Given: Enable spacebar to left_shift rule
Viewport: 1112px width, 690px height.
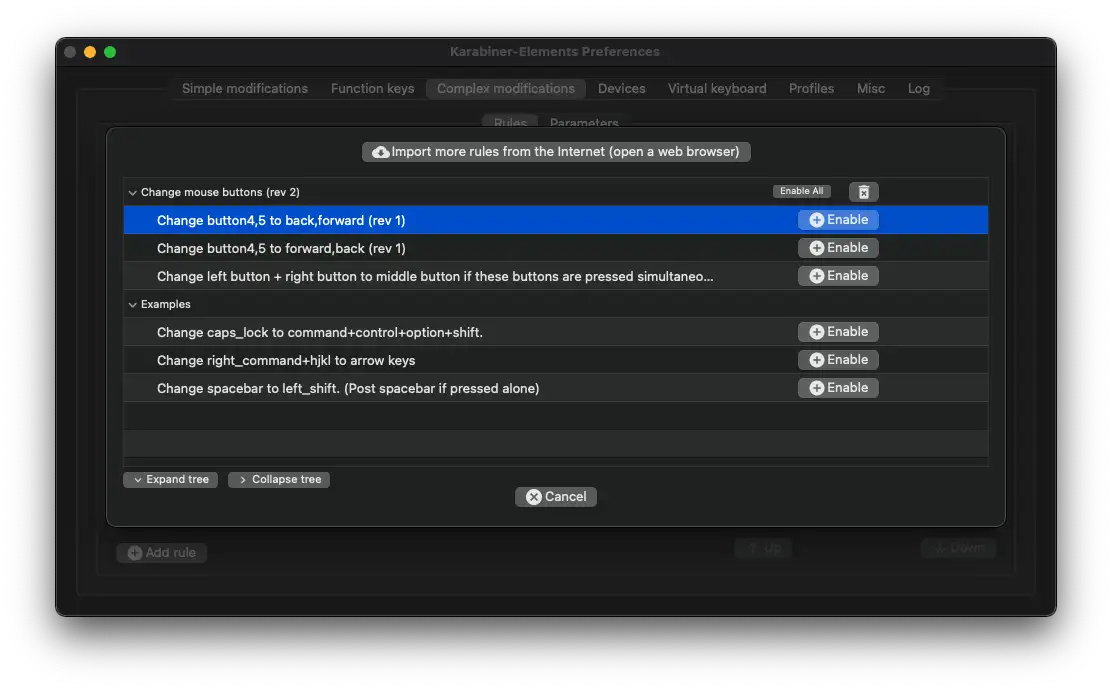Looking at the screenshot, I should pos(838,388).
